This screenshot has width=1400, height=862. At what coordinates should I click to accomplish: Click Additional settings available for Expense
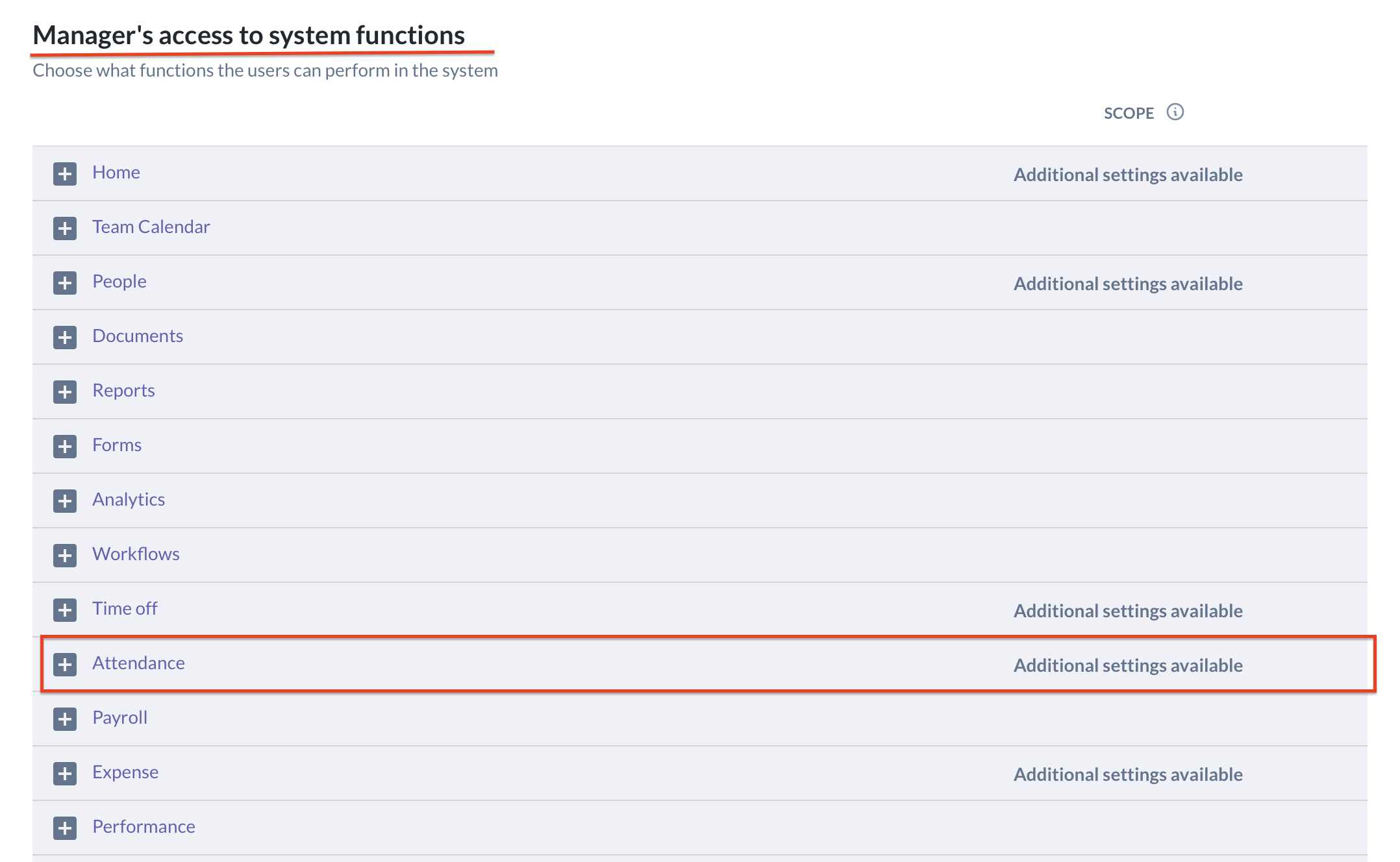pos(1128,774)
